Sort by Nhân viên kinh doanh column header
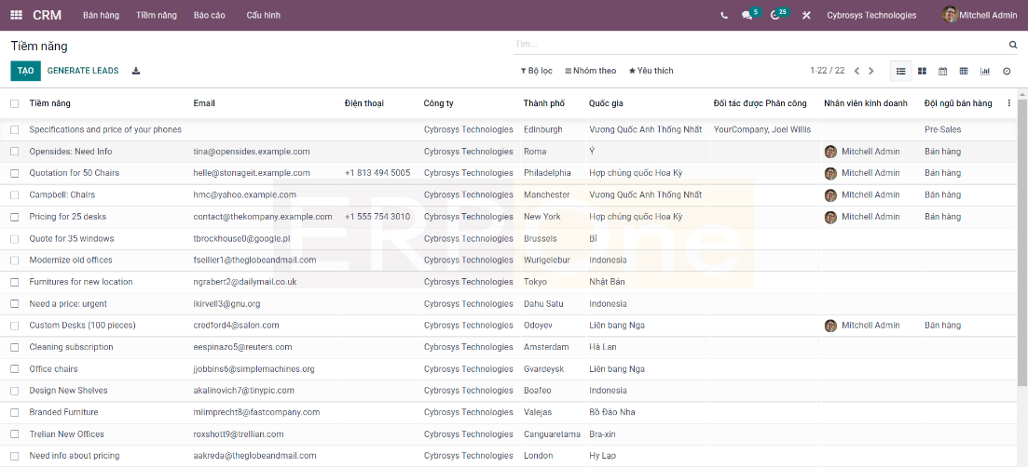This screenshot has width=1028, height=467. point(865,103)
